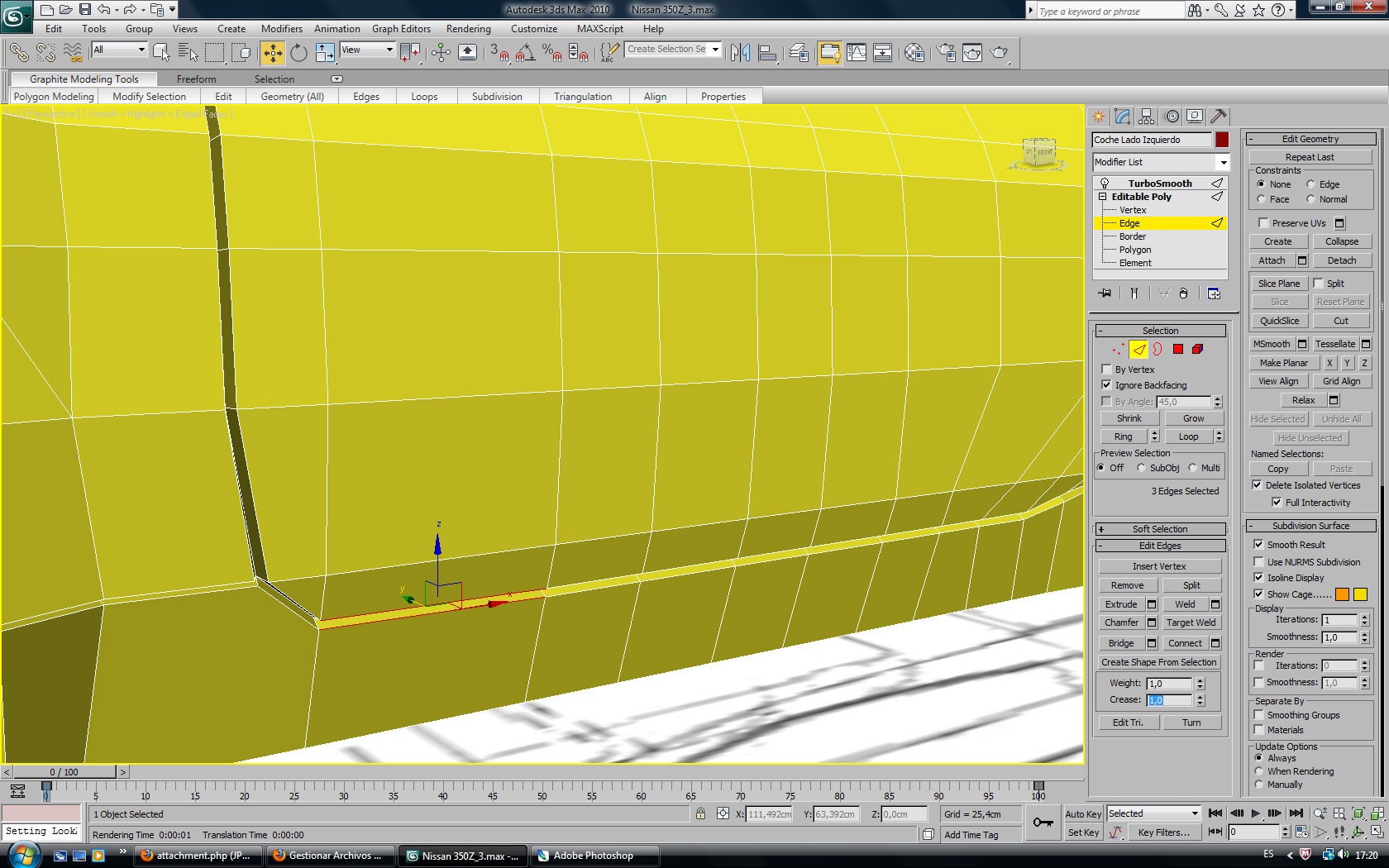Select Edge constraint radio button
1389x868 pixels.
[1310, 184]
